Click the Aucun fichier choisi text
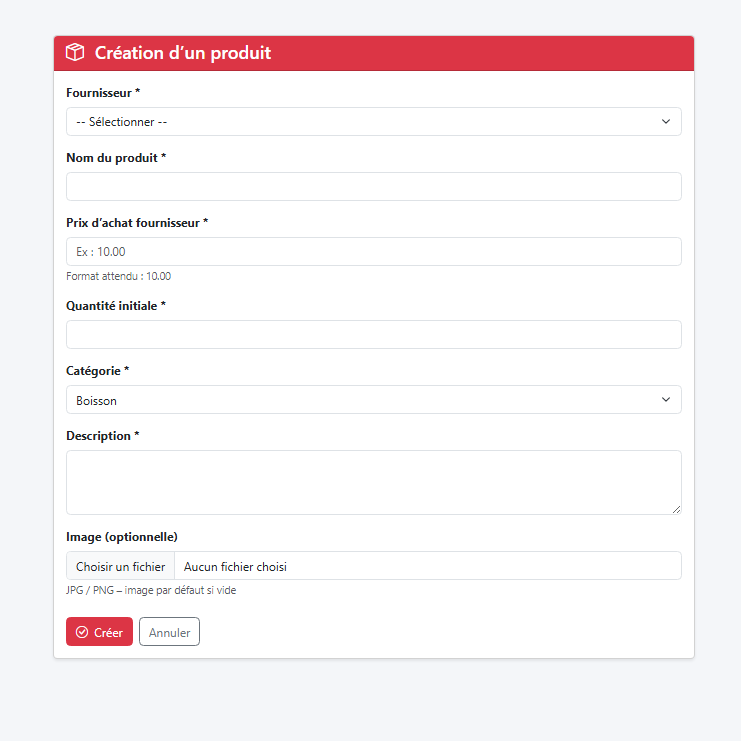 tap(235, 566)
